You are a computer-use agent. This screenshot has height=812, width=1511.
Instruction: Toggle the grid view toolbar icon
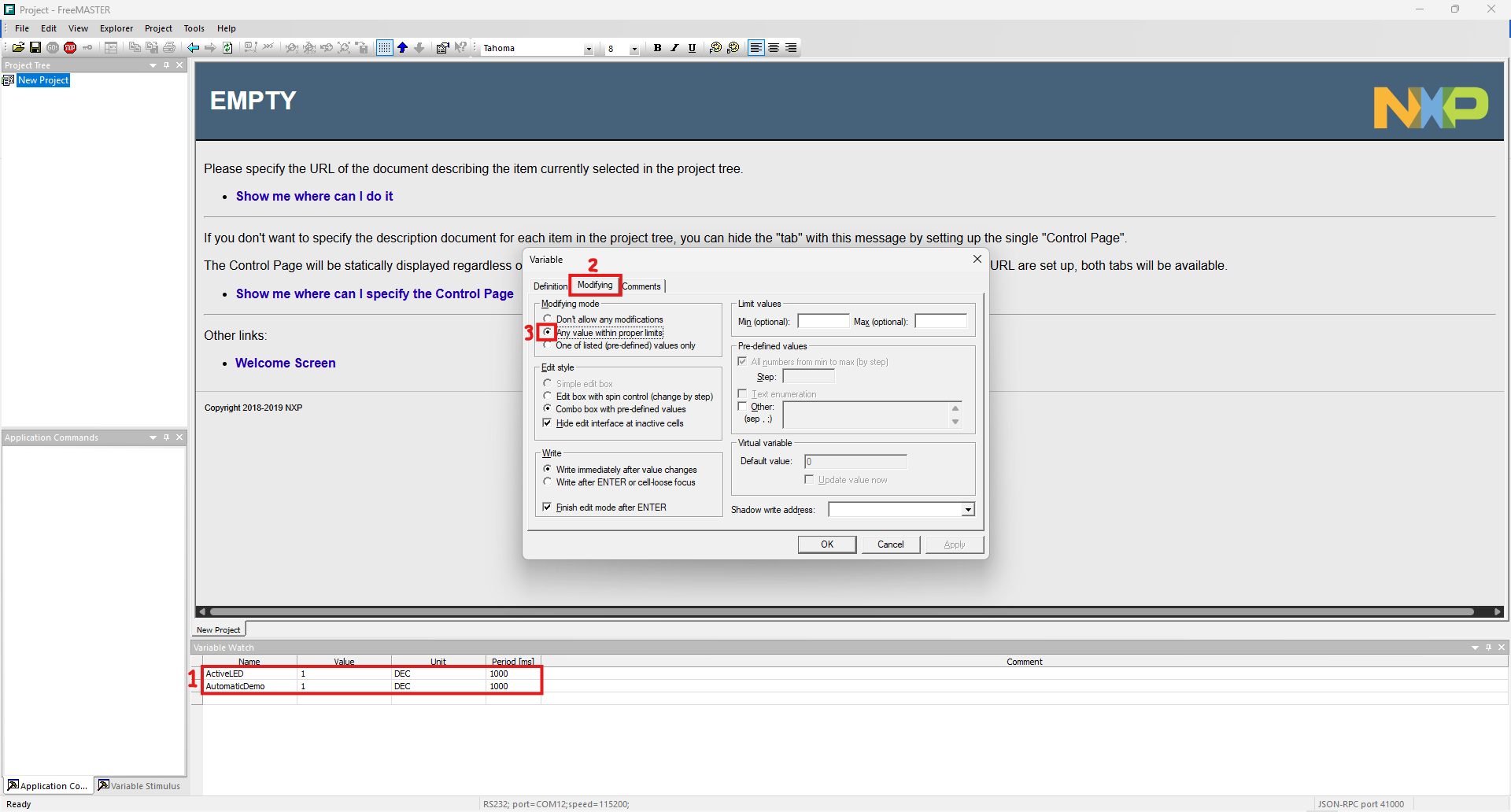click(384, 48)
